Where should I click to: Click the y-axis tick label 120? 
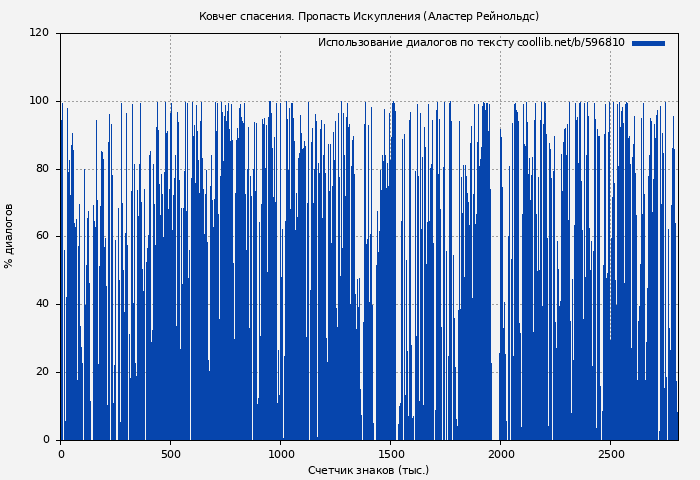point(39,33)
